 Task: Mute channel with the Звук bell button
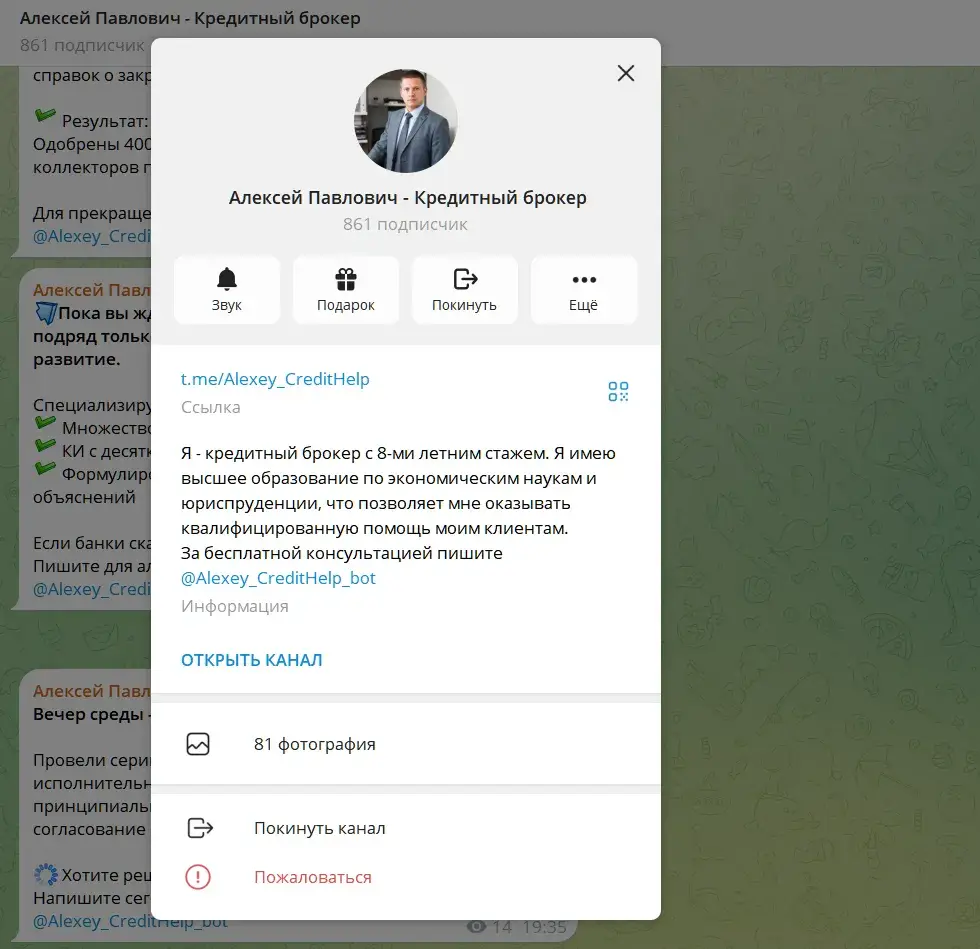(x=227, y=289)
